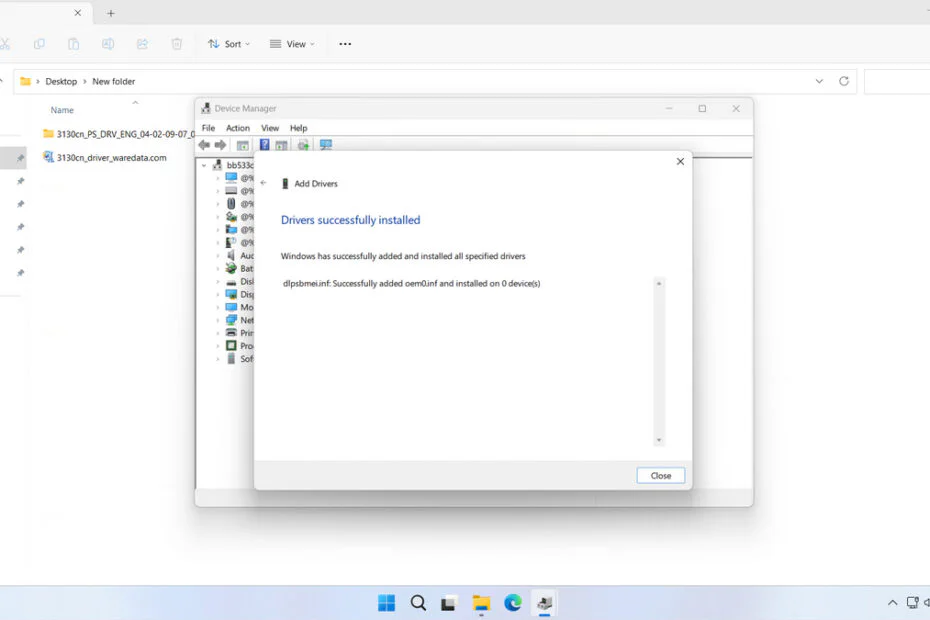Click the Scan for hardware changes monitor icon
The width and height of the screenshot is (930, 620).
pos(325,145)
